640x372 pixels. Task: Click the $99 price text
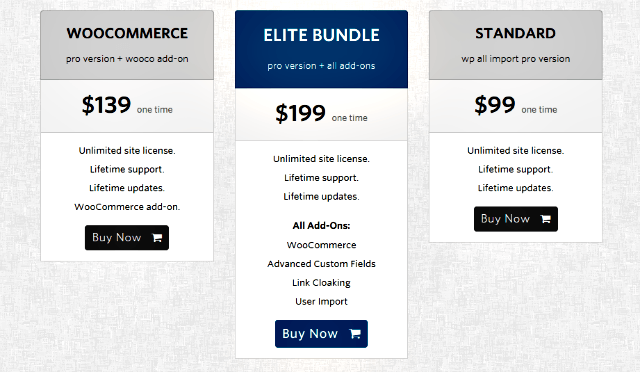(x=495, y=105)
